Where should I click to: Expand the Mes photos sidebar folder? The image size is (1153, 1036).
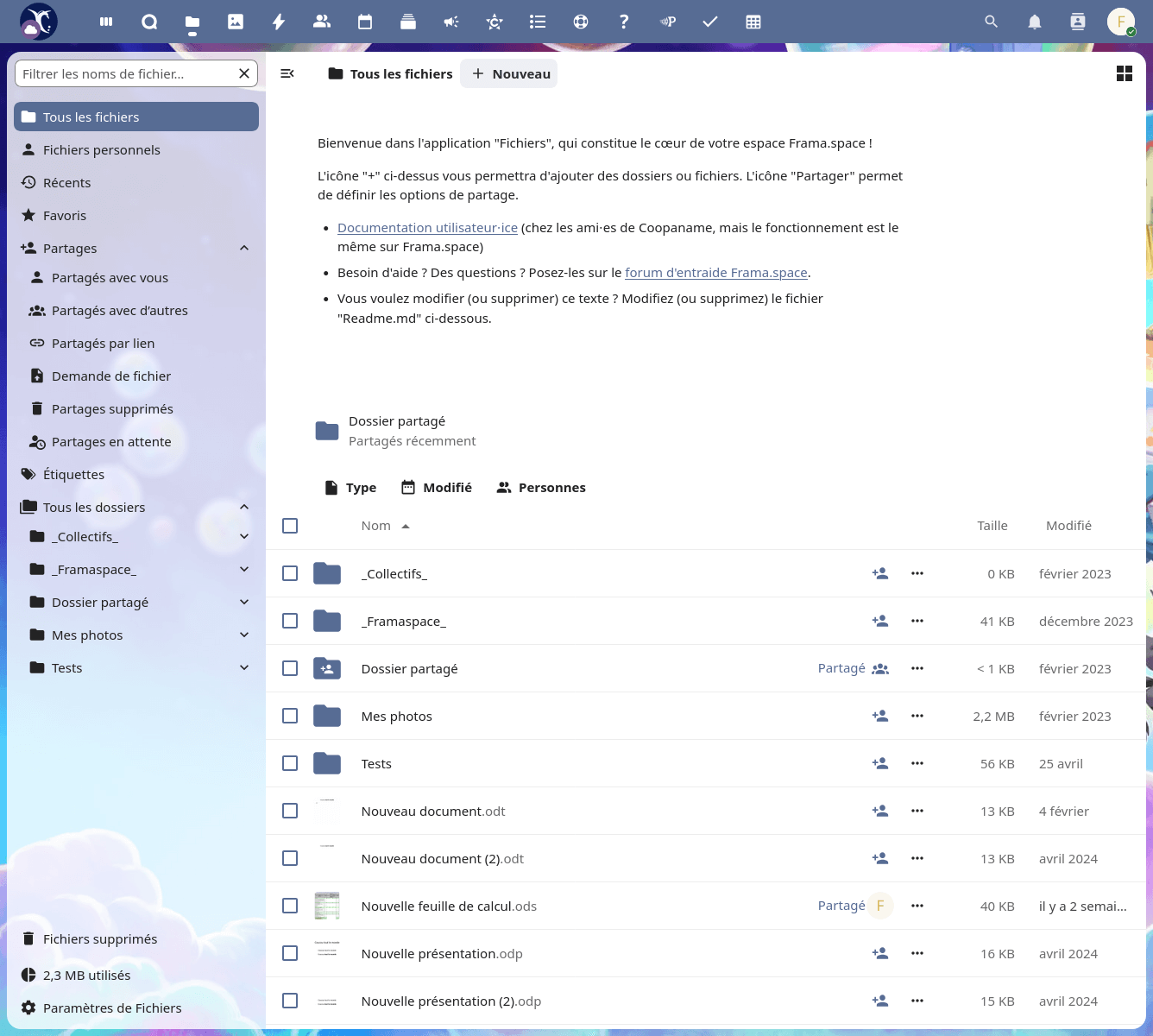[x=244, y=635]
